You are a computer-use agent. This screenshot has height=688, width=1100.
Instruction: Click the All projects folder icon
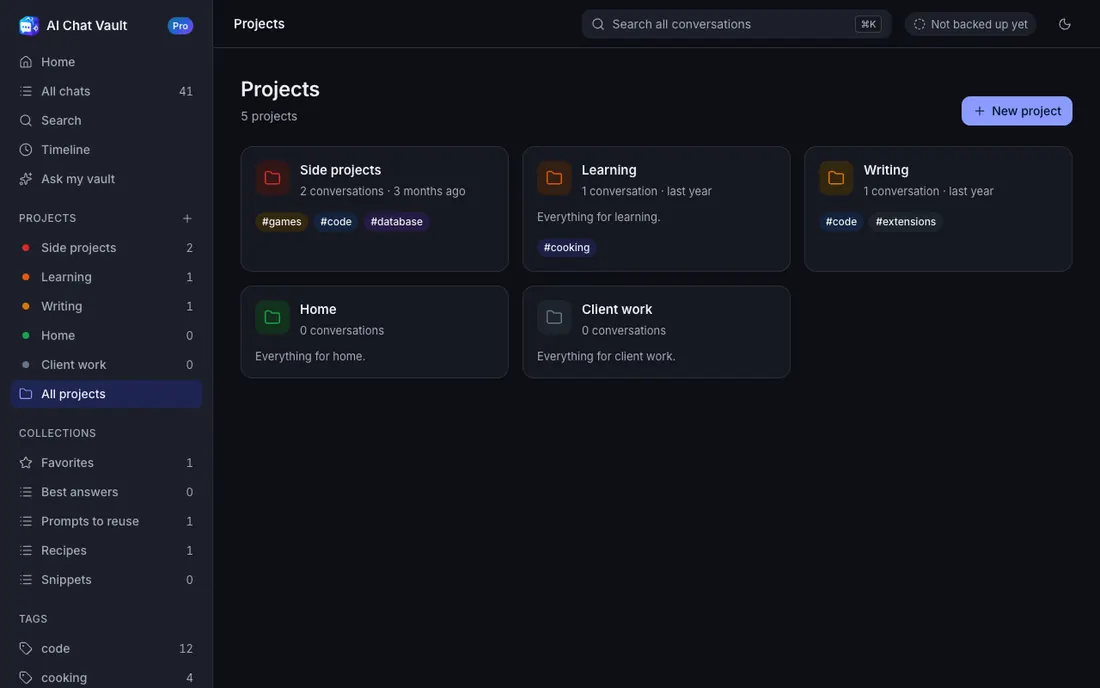pos(26,394)
